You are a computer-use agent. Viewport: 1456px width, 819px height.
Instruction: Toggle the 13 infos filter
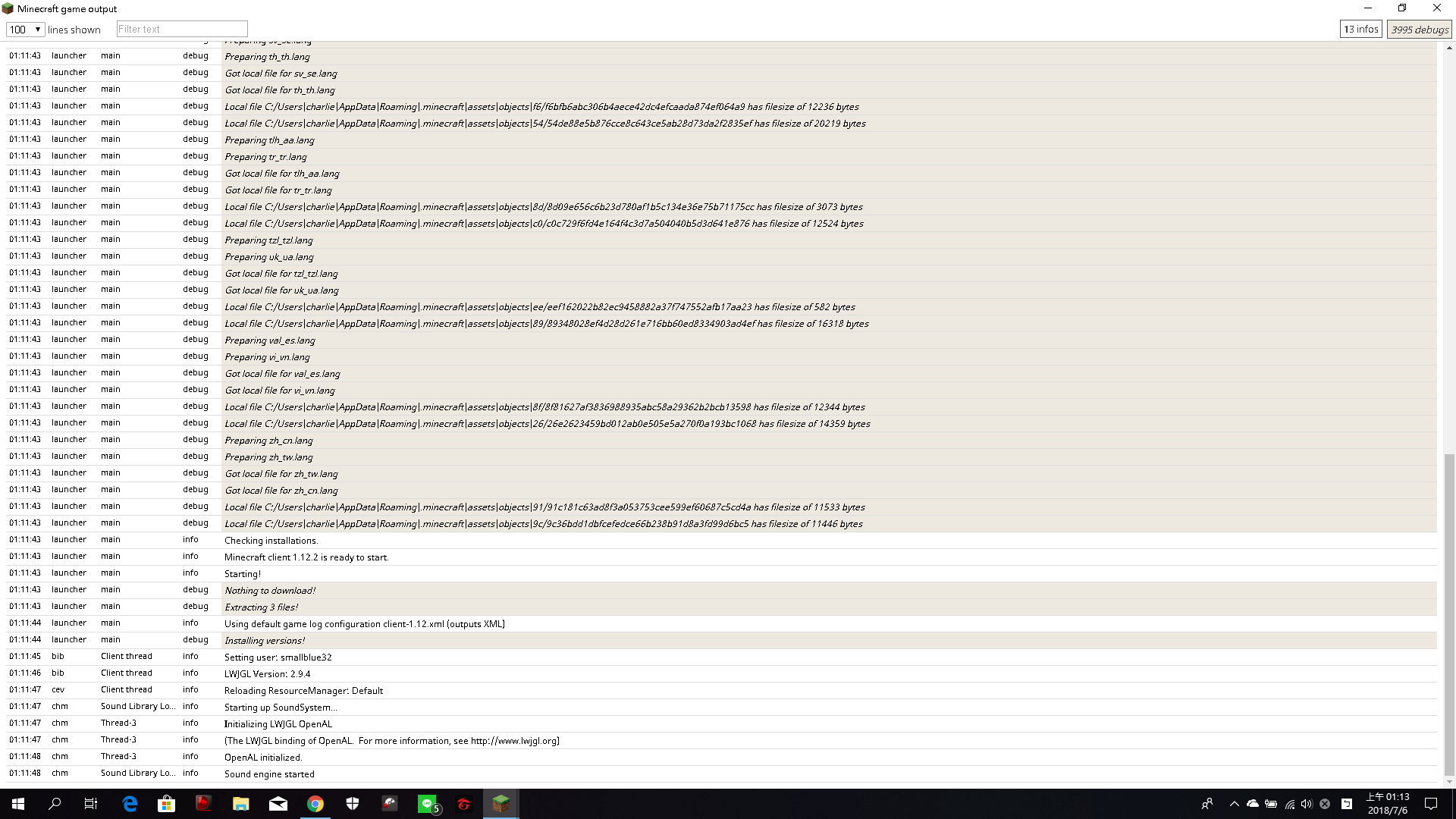(1360, 30)
